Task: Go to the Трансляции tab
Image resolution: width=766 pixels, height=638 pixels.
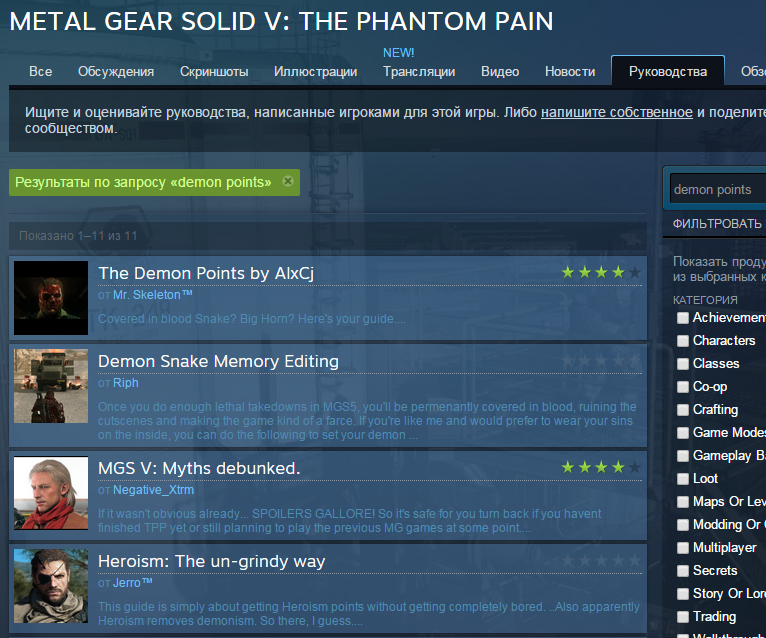Action: click(419, 71)
